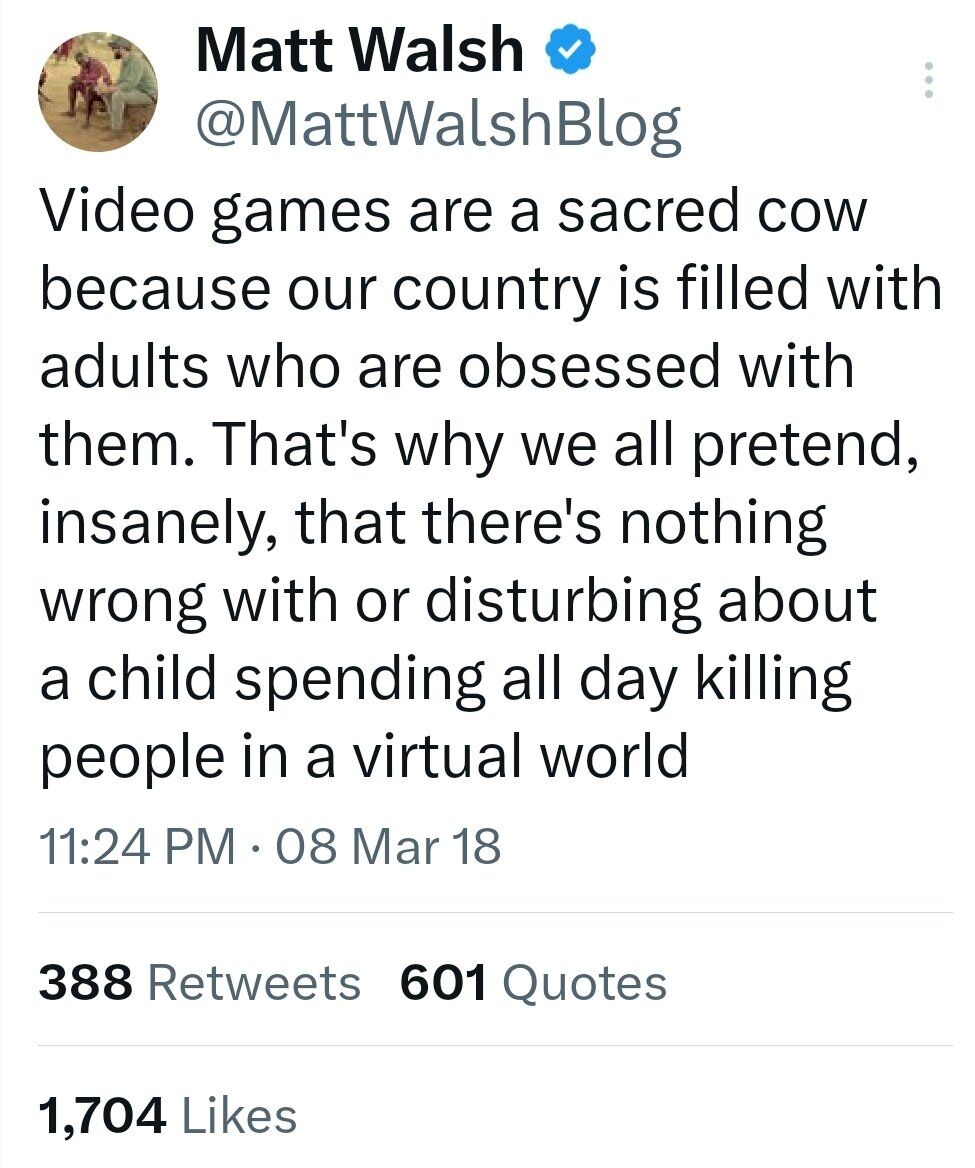Open the @MattWalshBlog handle link

point(438,126)
